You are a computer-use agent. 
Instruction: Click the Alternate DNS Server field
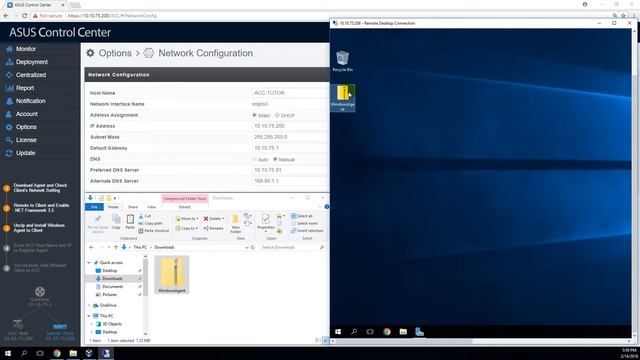[290, 181]
